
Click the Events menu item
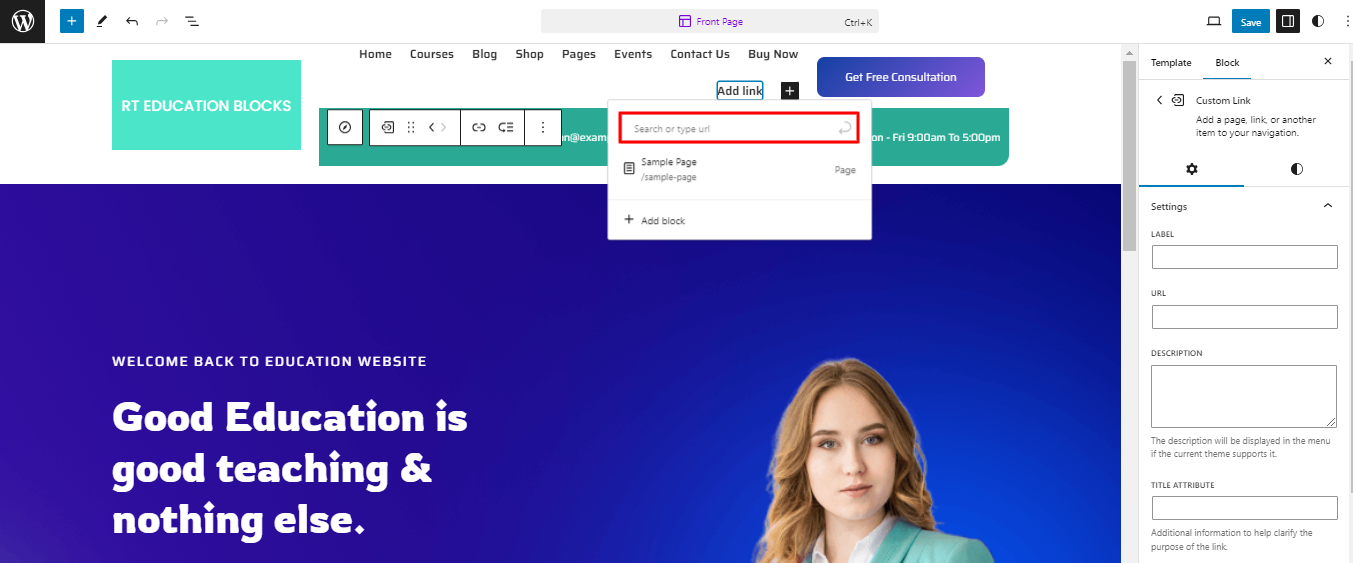(x=633, y=54)
